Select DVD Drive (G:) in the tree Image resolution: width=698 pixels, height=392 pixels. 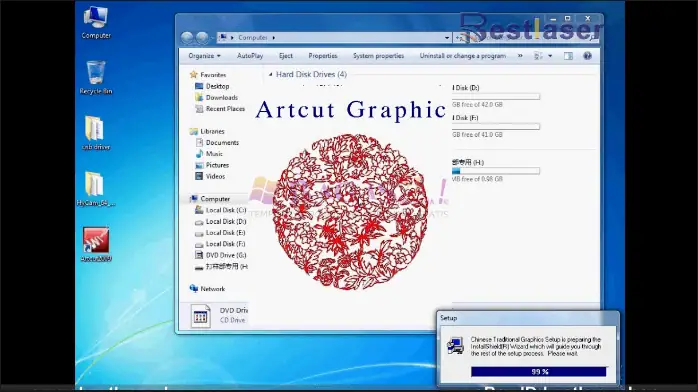[x=226, y=255]
